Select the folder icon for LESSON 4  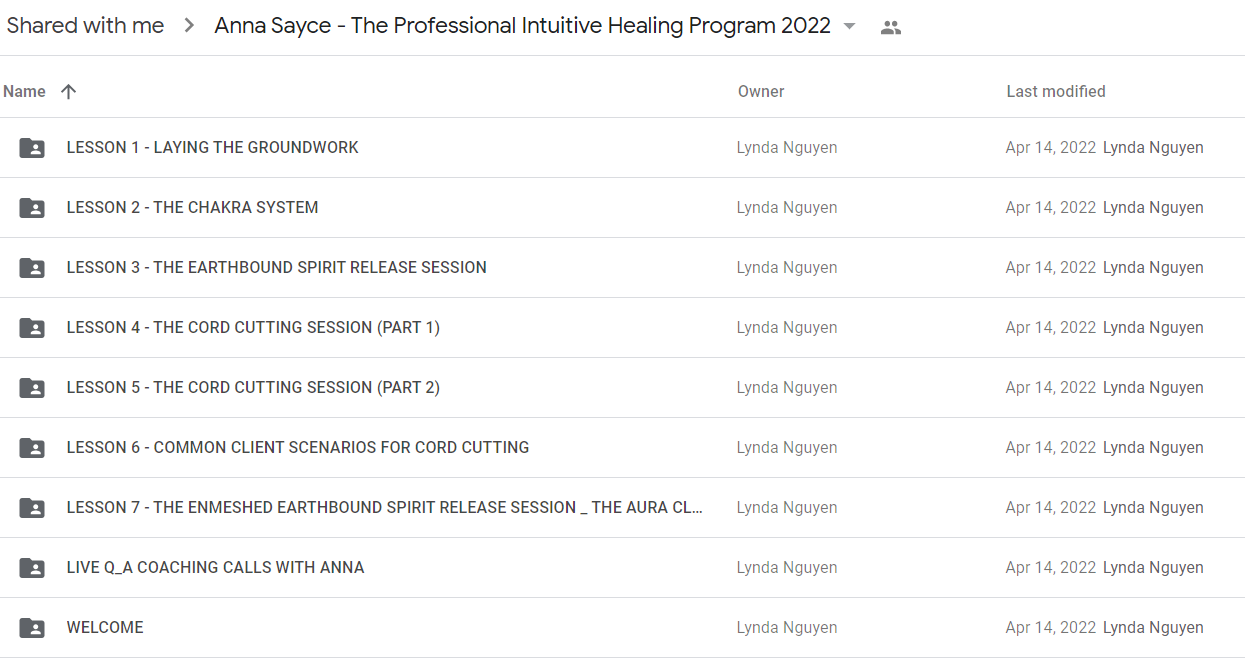pyautogui.click(x=32, y=328)
